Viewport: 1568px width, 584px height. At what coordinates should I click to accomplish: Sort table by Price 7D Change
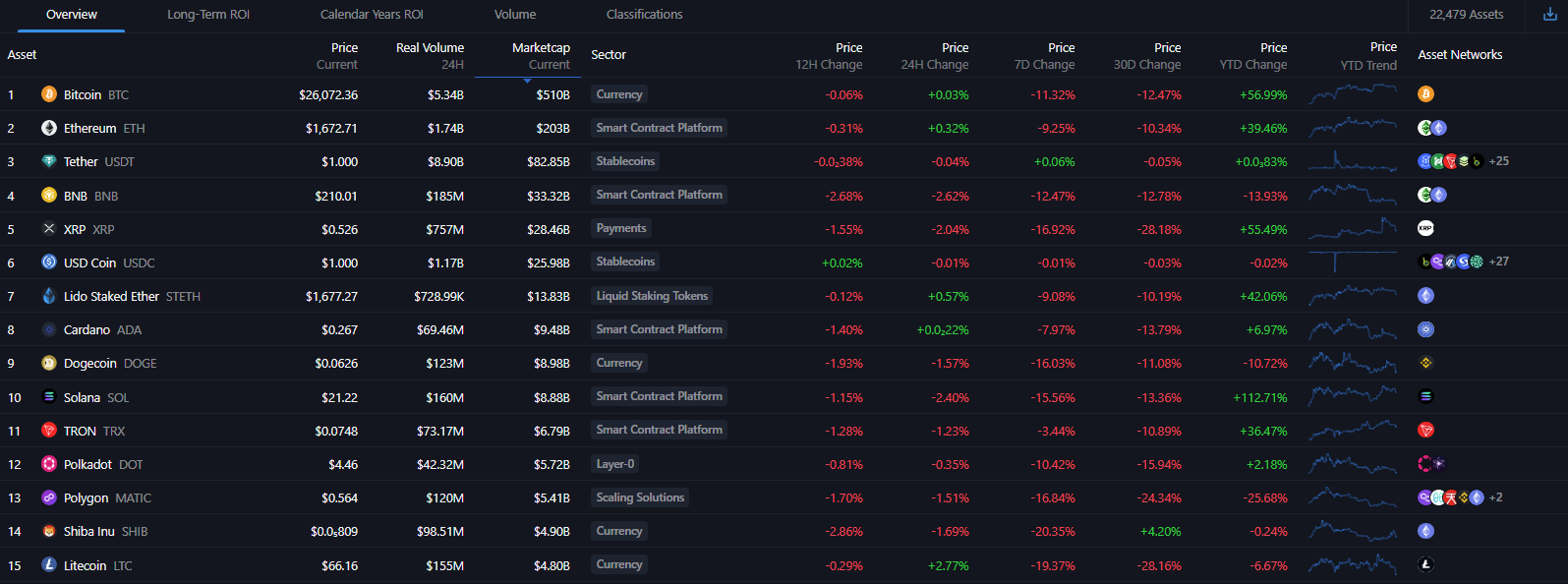(x=1044, y=56)
